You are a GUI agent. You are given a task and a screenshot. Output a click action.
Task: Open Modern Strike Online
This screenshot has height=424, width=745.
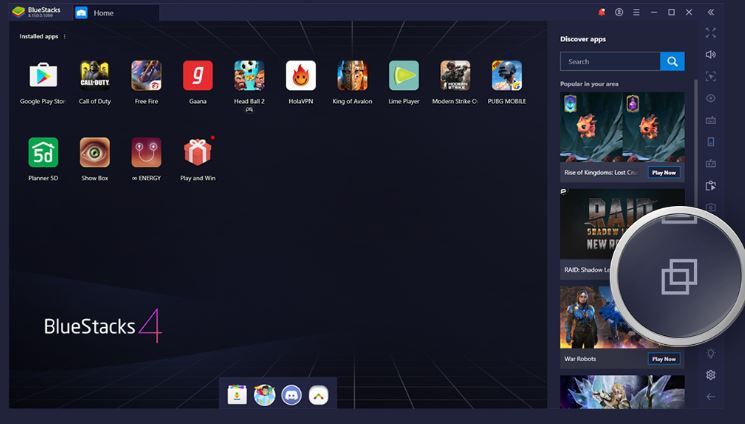(x=455, y=76)
